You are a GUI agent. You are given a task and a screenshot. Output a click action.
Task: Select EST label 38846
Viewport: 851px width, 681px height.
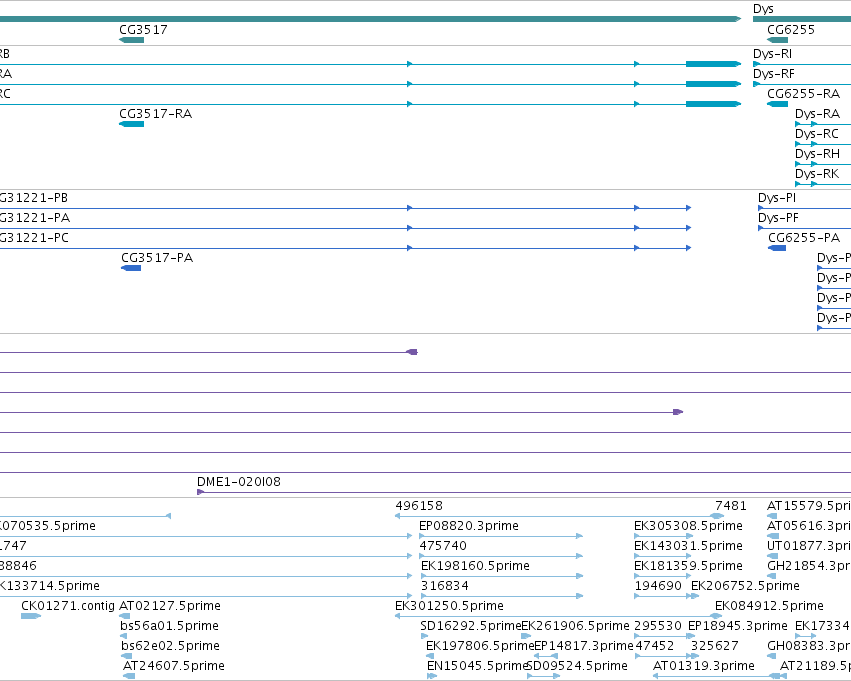tap(18, 566)
